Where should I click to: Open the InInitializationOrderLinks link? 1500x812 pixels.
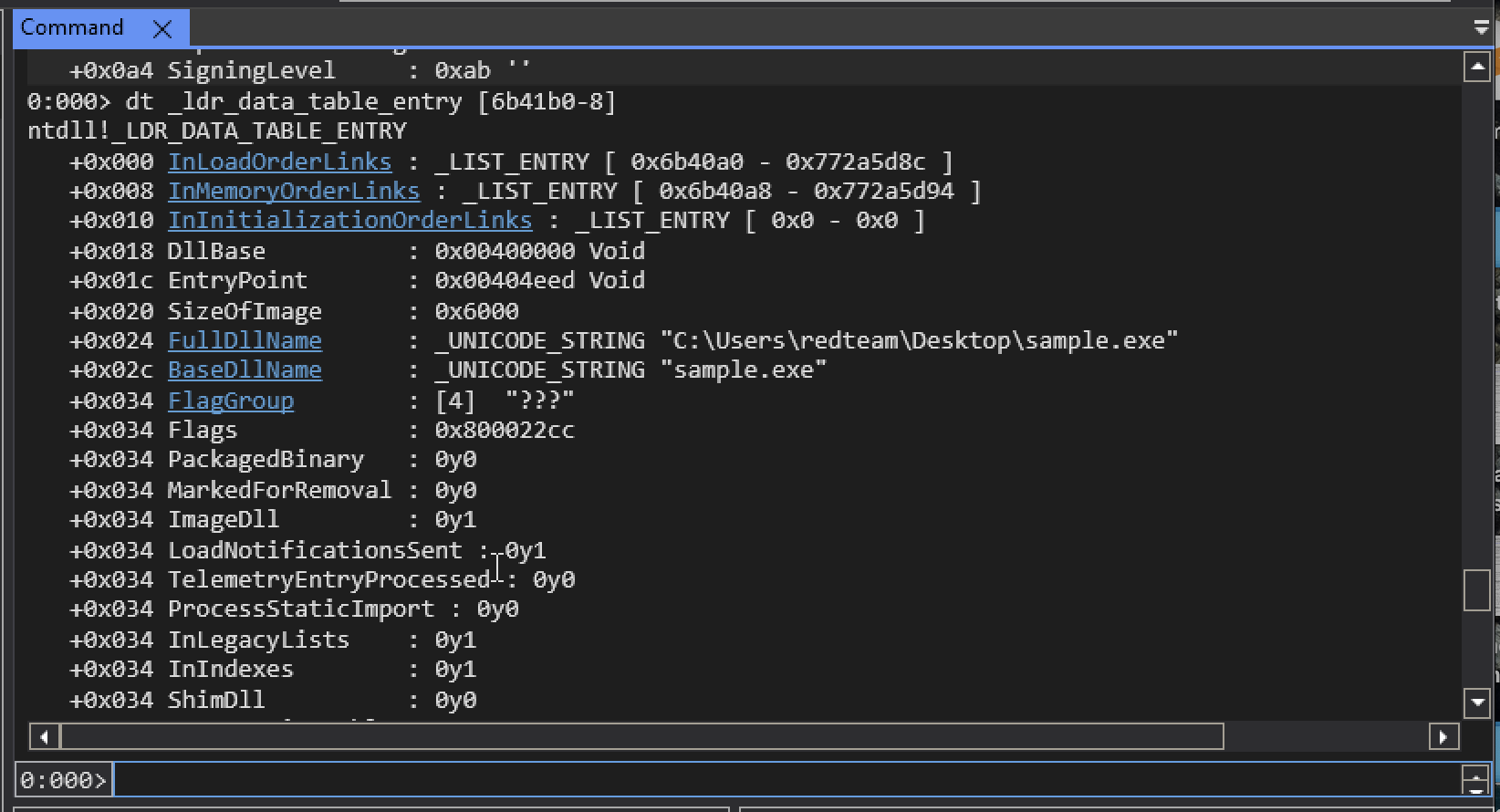349,220
